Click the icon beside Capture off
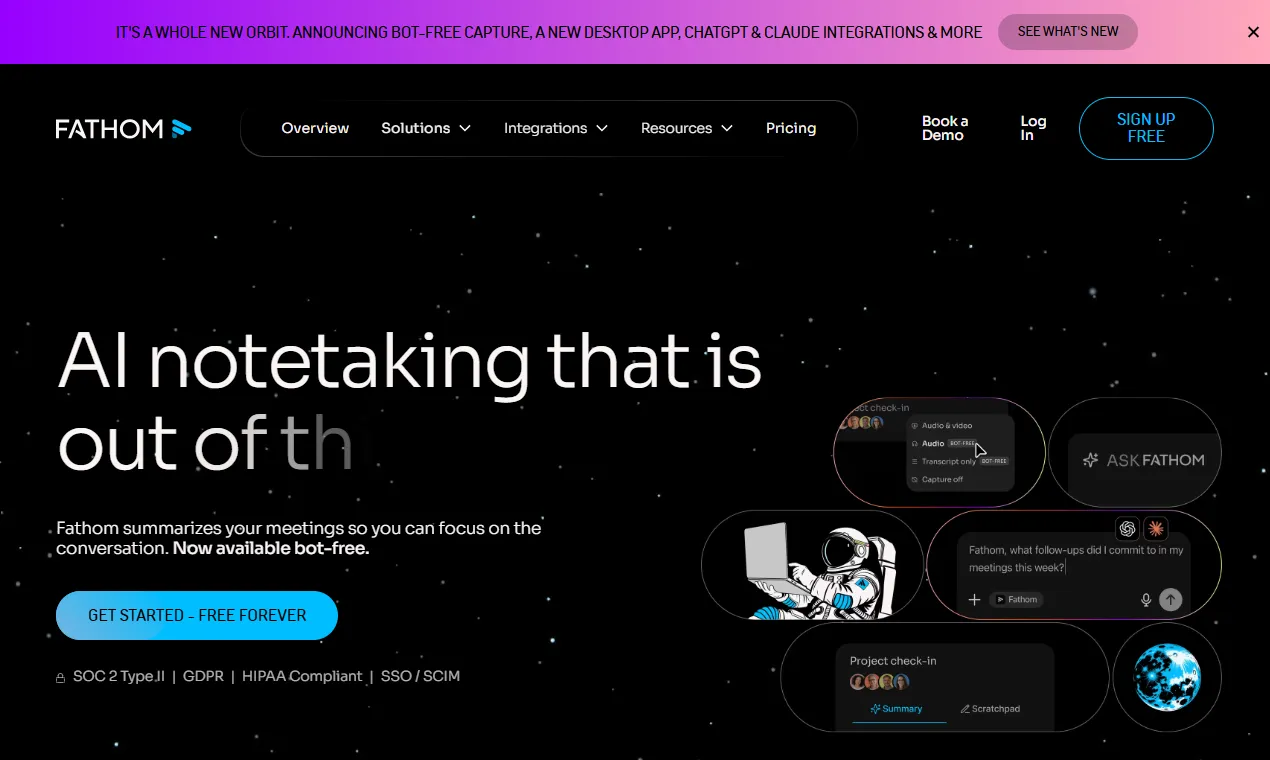The height and width of the screenshot is (760, 1270). (x=914, y=479)
